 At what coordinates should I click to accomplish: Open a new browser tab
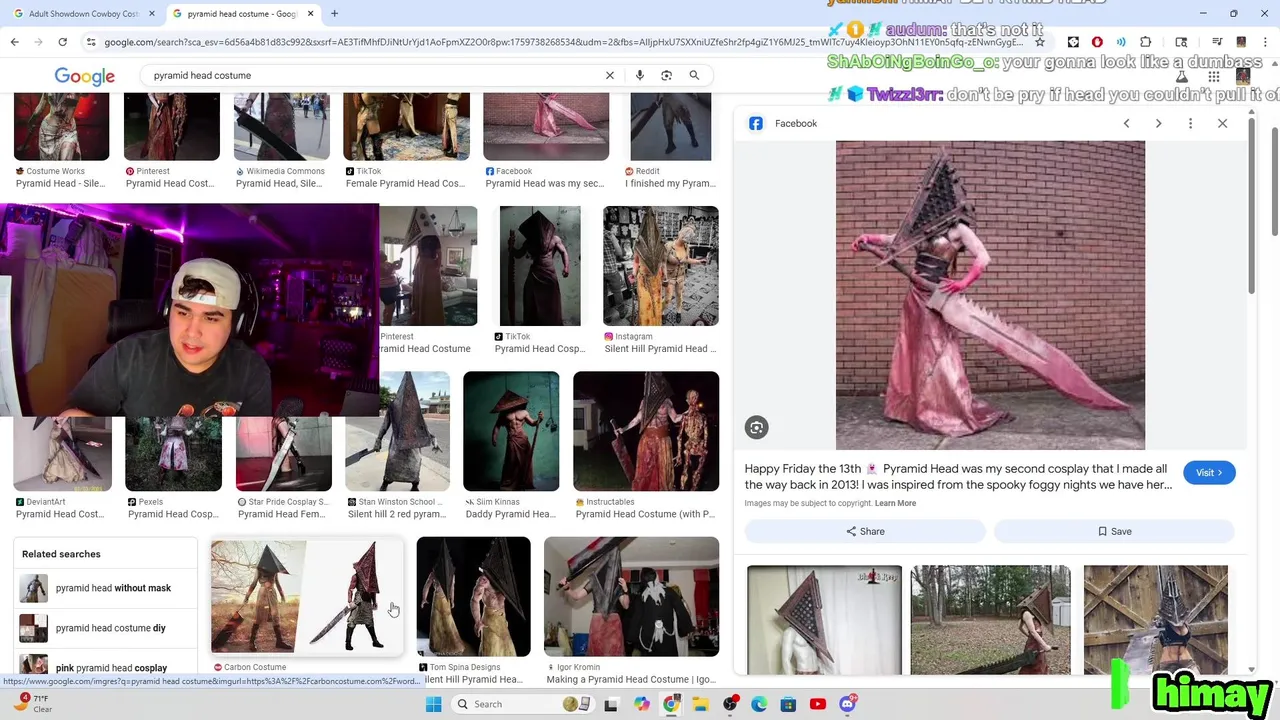[334, 14]
